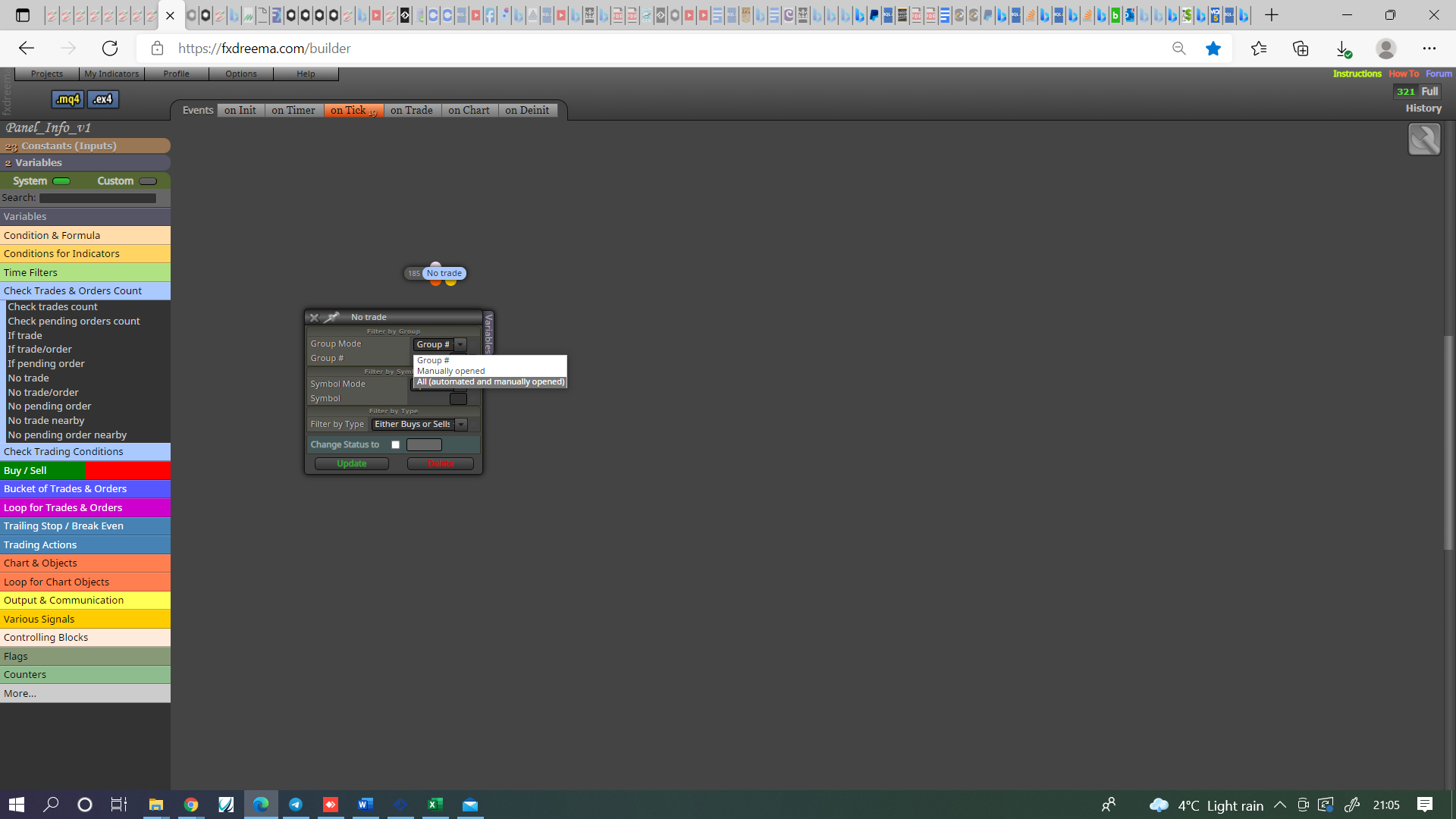
Task: Switch to the on Trade event tab
Action: (412, 111)
